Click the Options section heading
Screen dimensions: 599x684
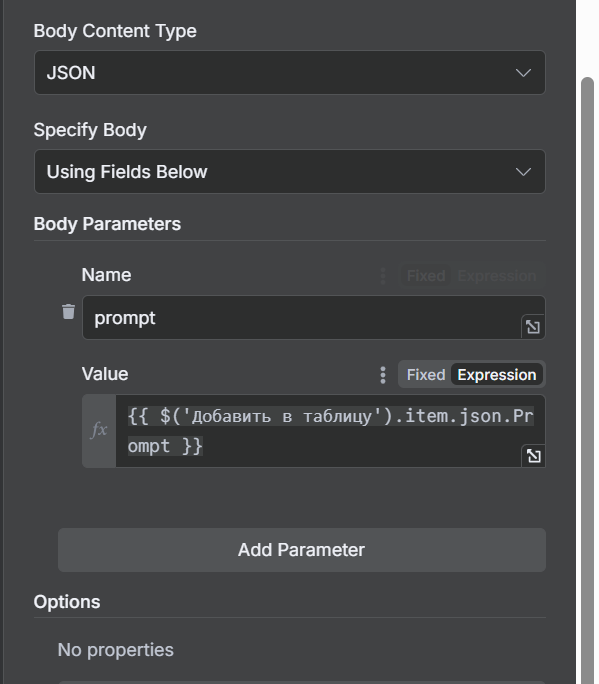67,602
